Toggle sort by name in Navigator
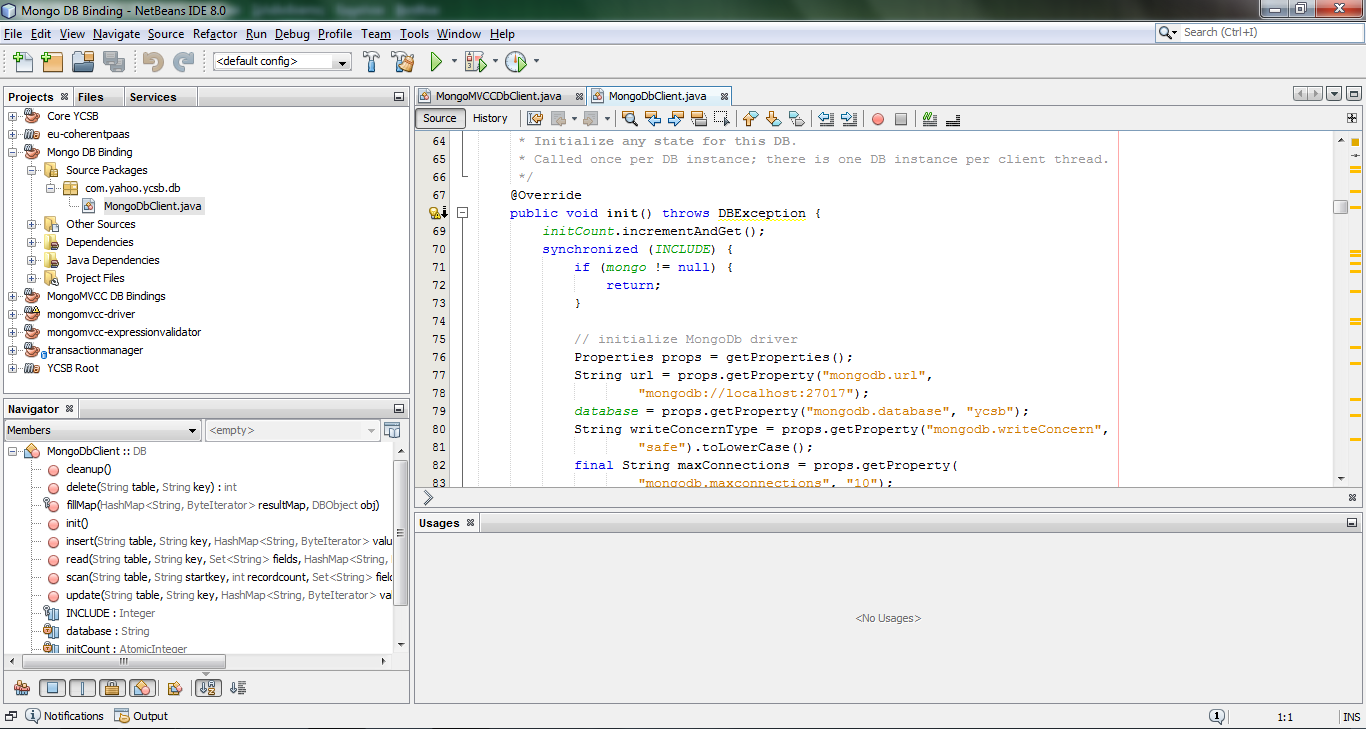The width and height of the screenshot is (1368, 729). click(208, 688)
